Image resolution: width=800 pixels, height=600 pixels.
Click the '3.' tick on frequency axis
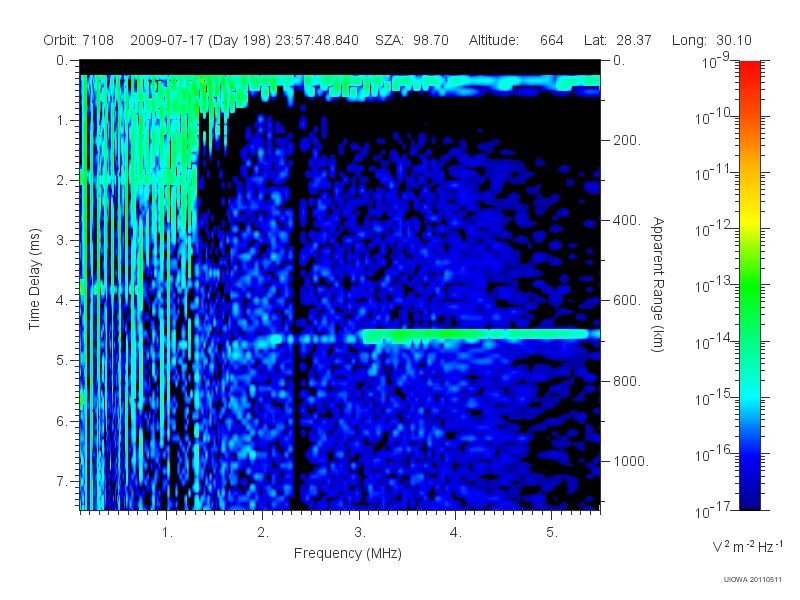(360, 533)
